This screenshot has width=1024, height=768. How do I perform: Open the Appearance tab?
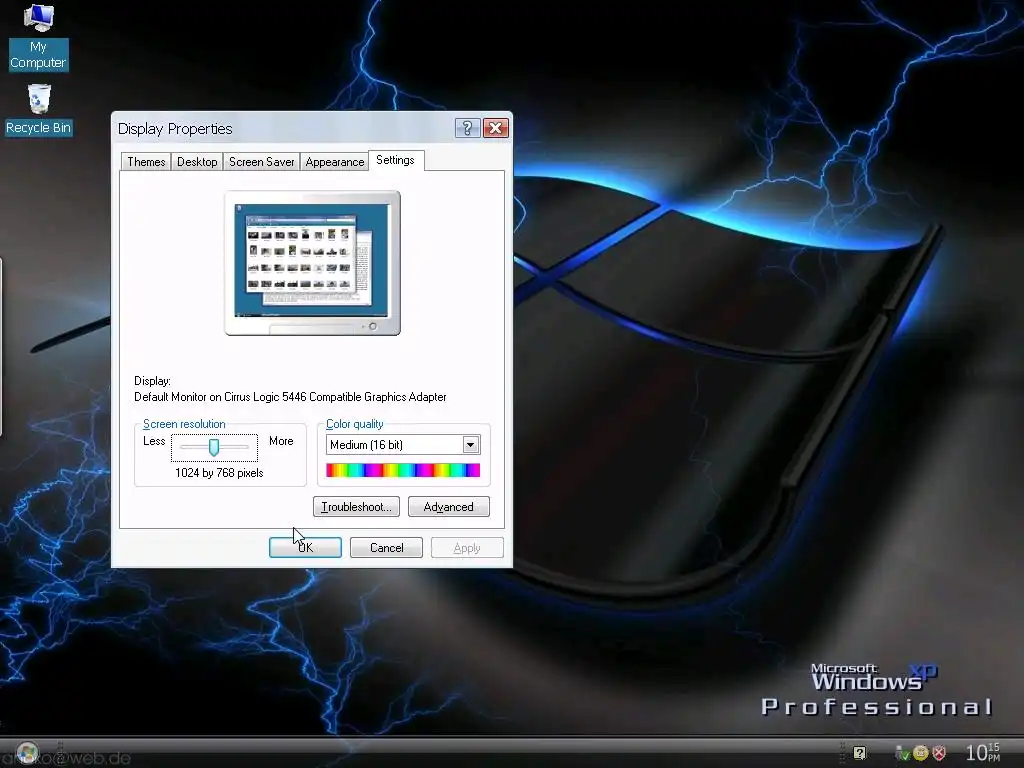pos(334,161)
